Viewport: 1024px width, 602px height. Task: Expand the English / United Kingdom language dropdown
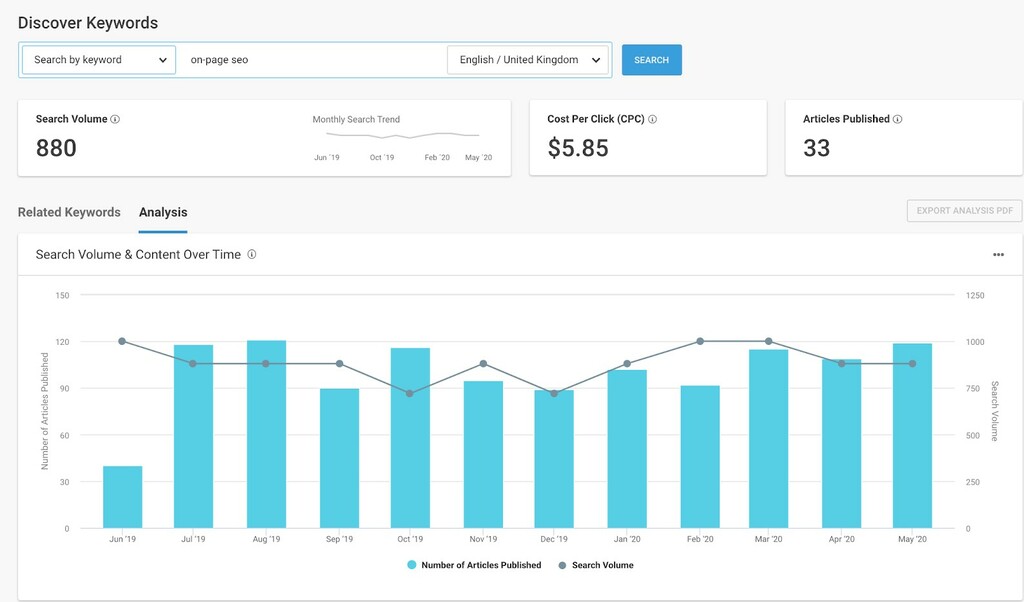point(527,60)
